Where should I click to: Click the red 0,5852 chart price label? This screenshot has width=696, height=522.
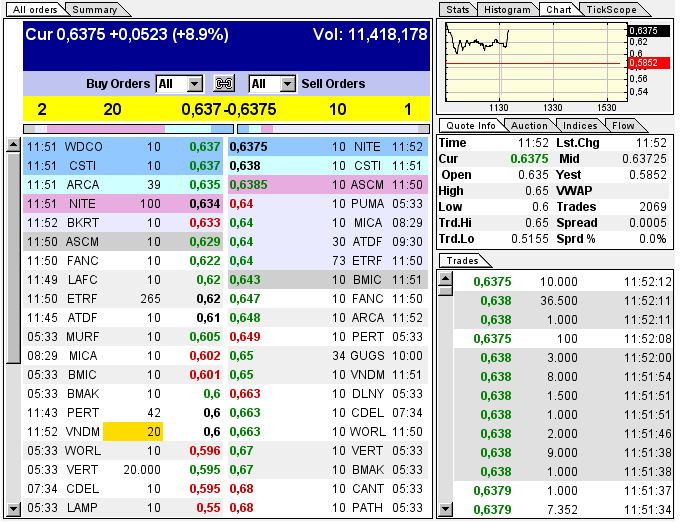tap(649, 63)
